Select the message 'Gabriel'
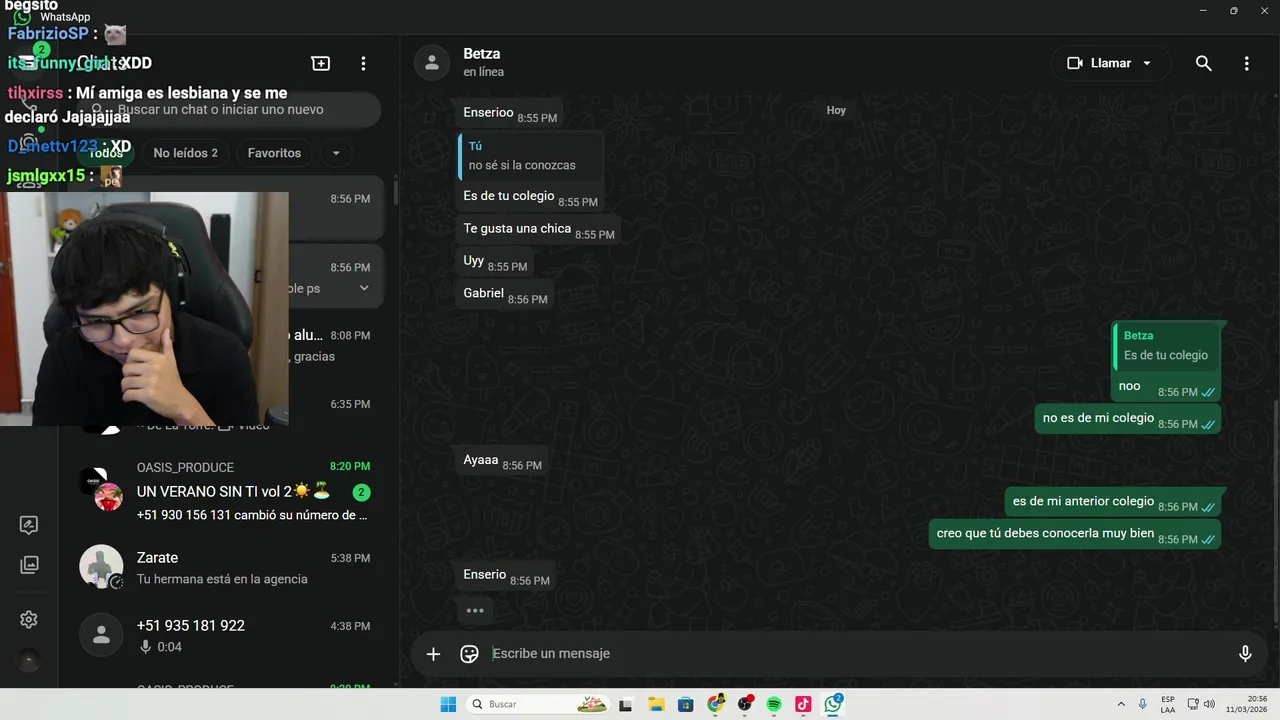The width and height of the screenshot is (1280, 720). pyautogui.click(x=505, y=295)
